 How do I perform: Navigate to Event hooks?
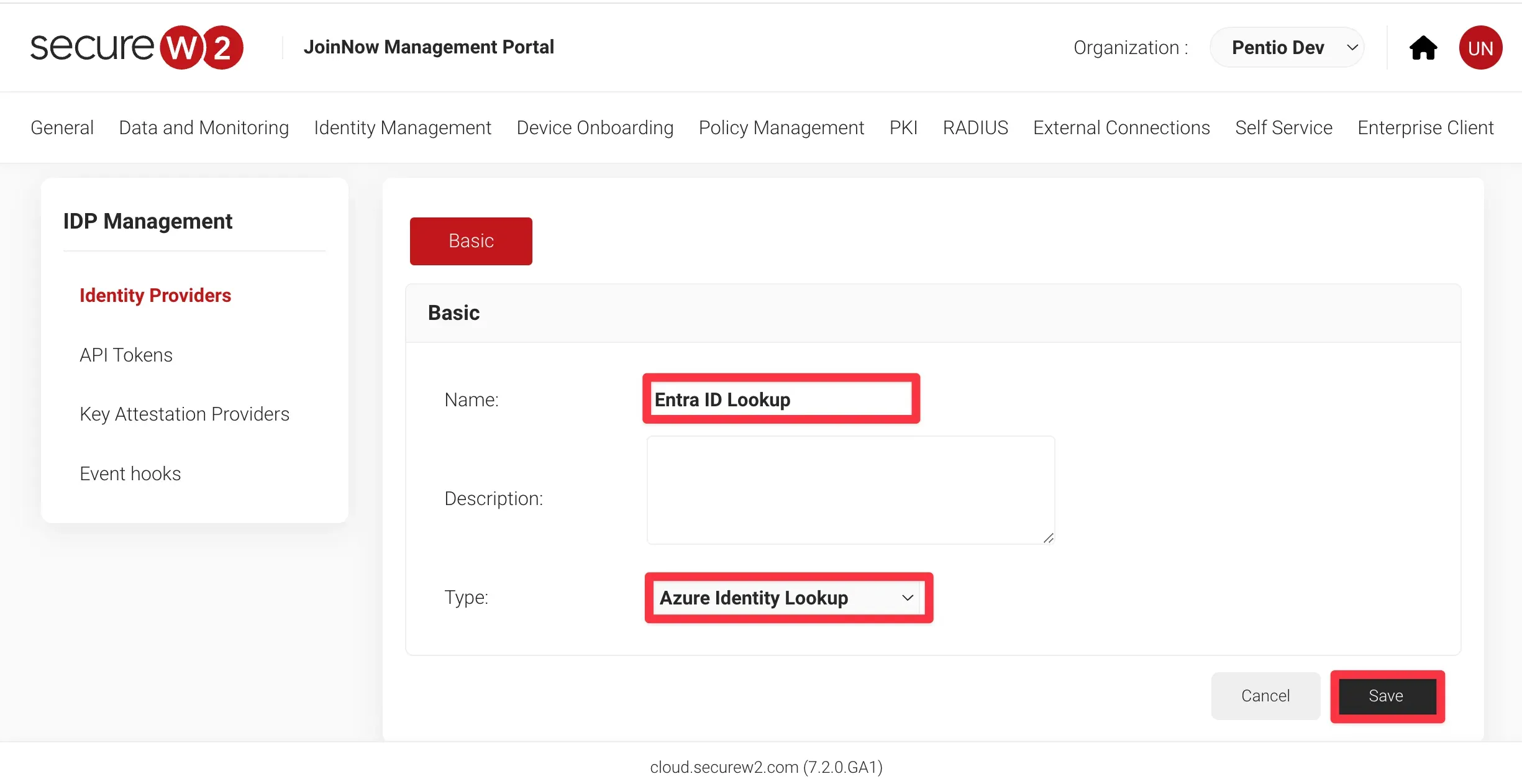coord(130,473)
